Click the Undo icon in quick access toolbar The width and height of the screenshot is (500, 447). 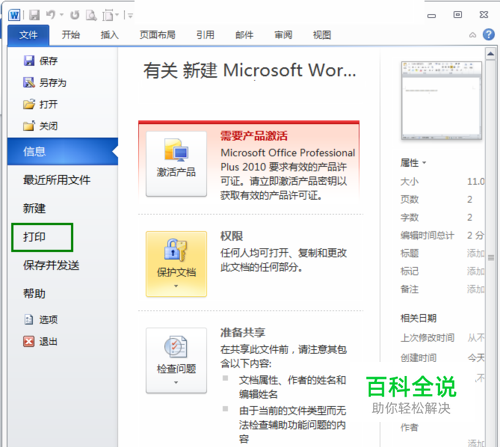(x=50, y=15)
